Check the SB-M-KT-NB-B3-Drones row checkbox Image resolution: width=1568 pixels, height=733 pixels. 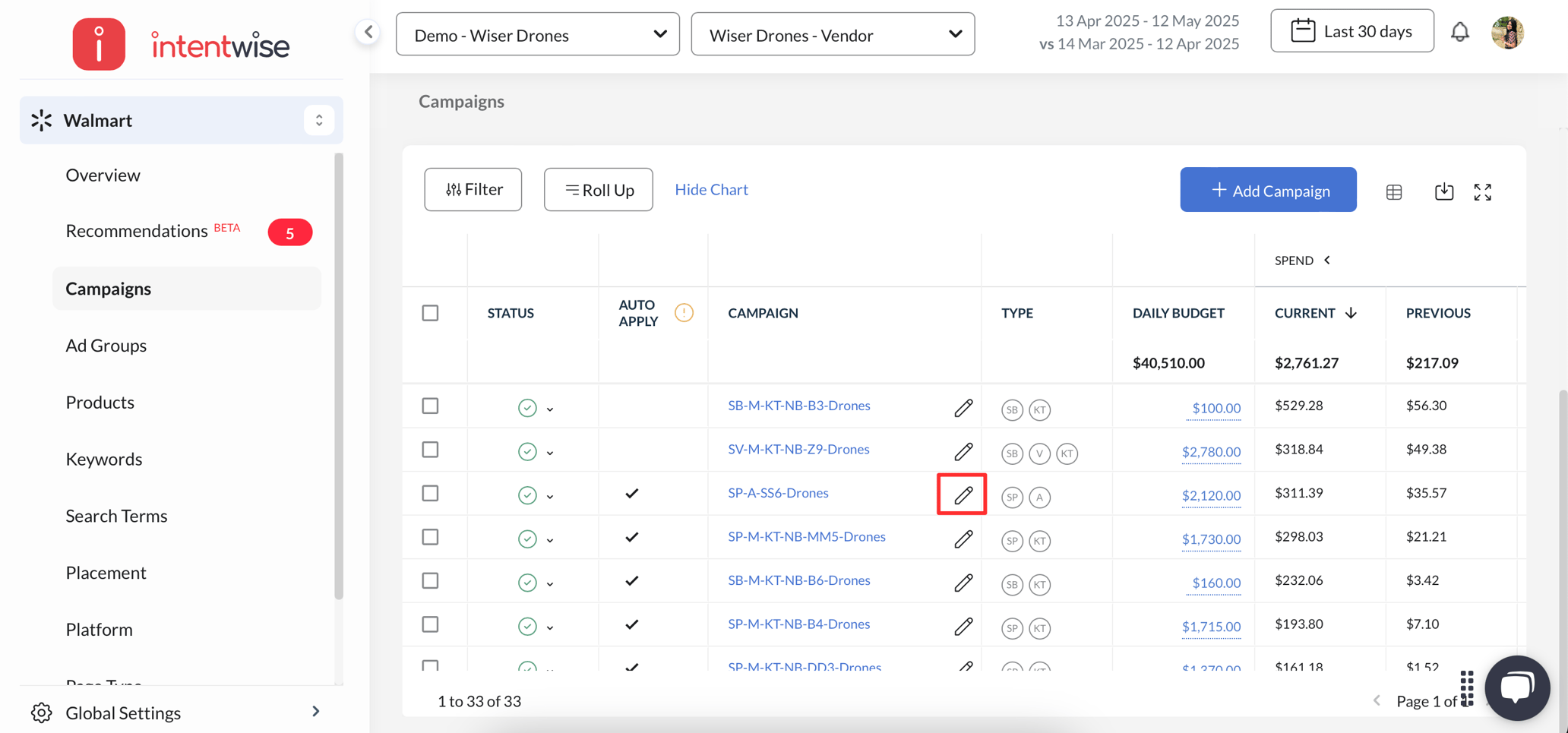[431, 406]
